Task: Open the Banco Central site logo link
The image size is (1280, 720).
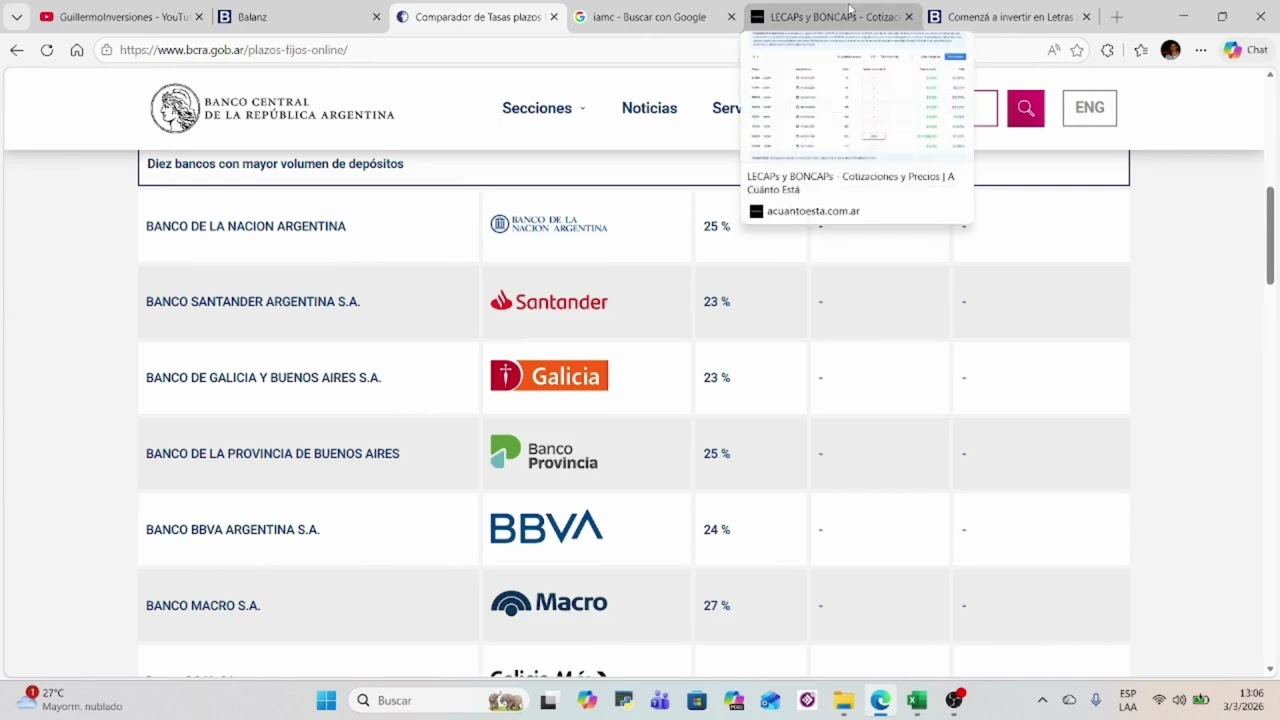Action: point(272,108)
